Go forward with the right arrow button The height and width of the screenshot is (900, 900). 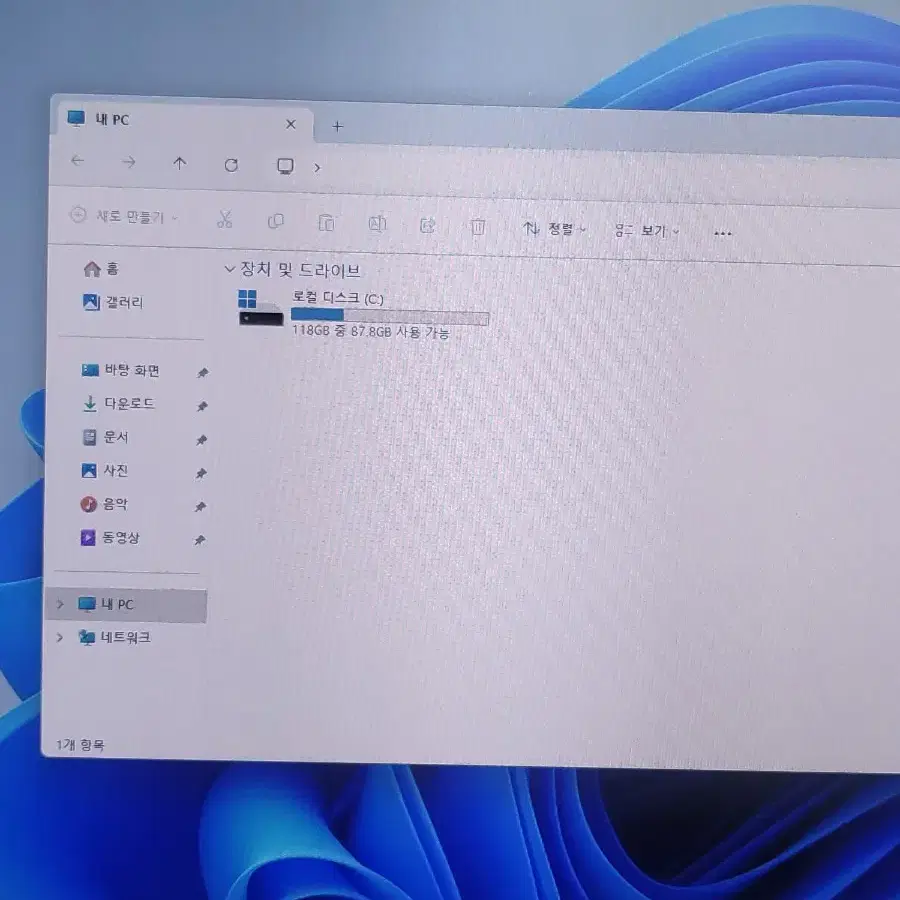(129, 162)
